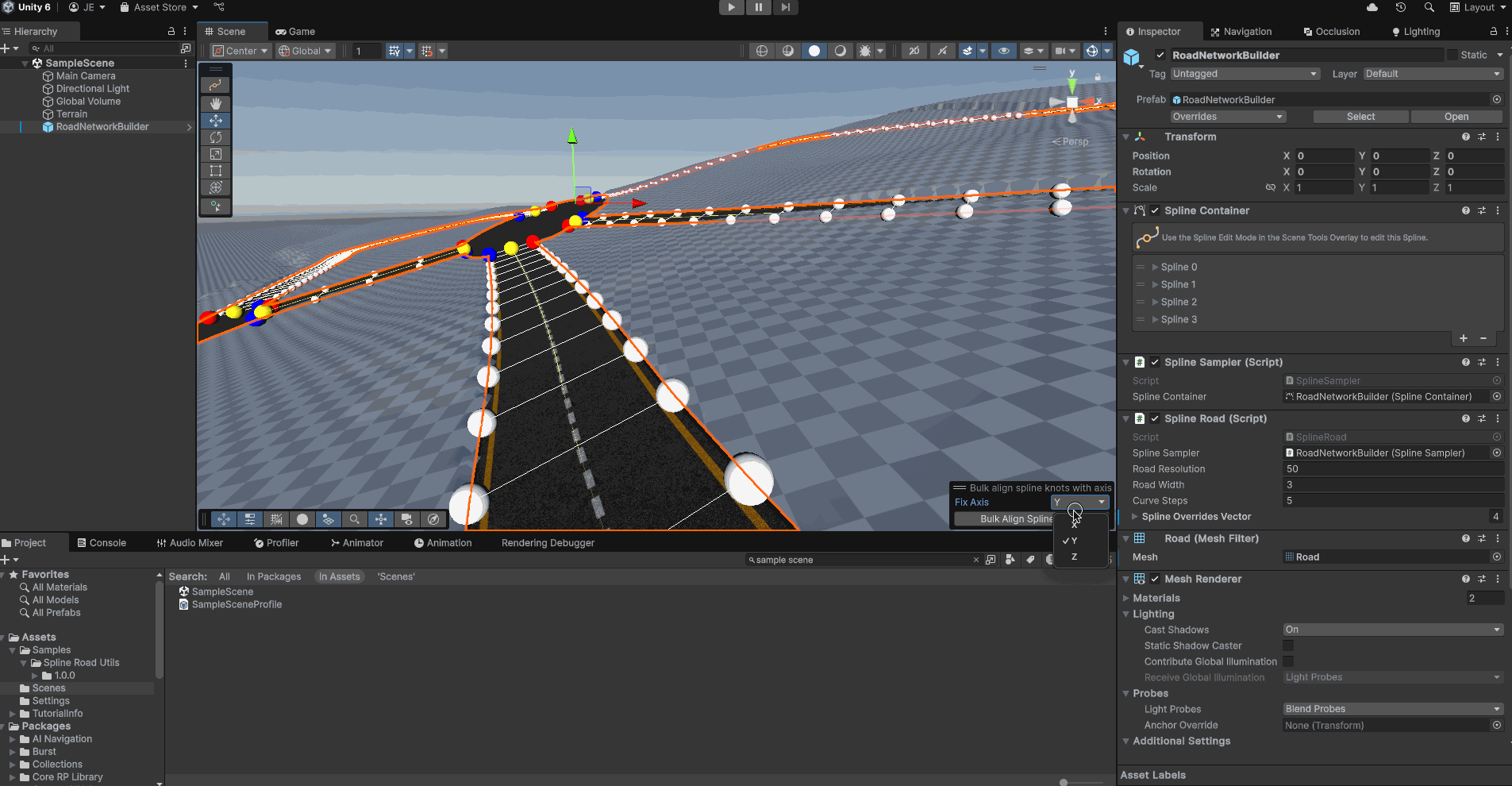Select the Hand view tool
1512x786 pixels.
pos(215,102)
